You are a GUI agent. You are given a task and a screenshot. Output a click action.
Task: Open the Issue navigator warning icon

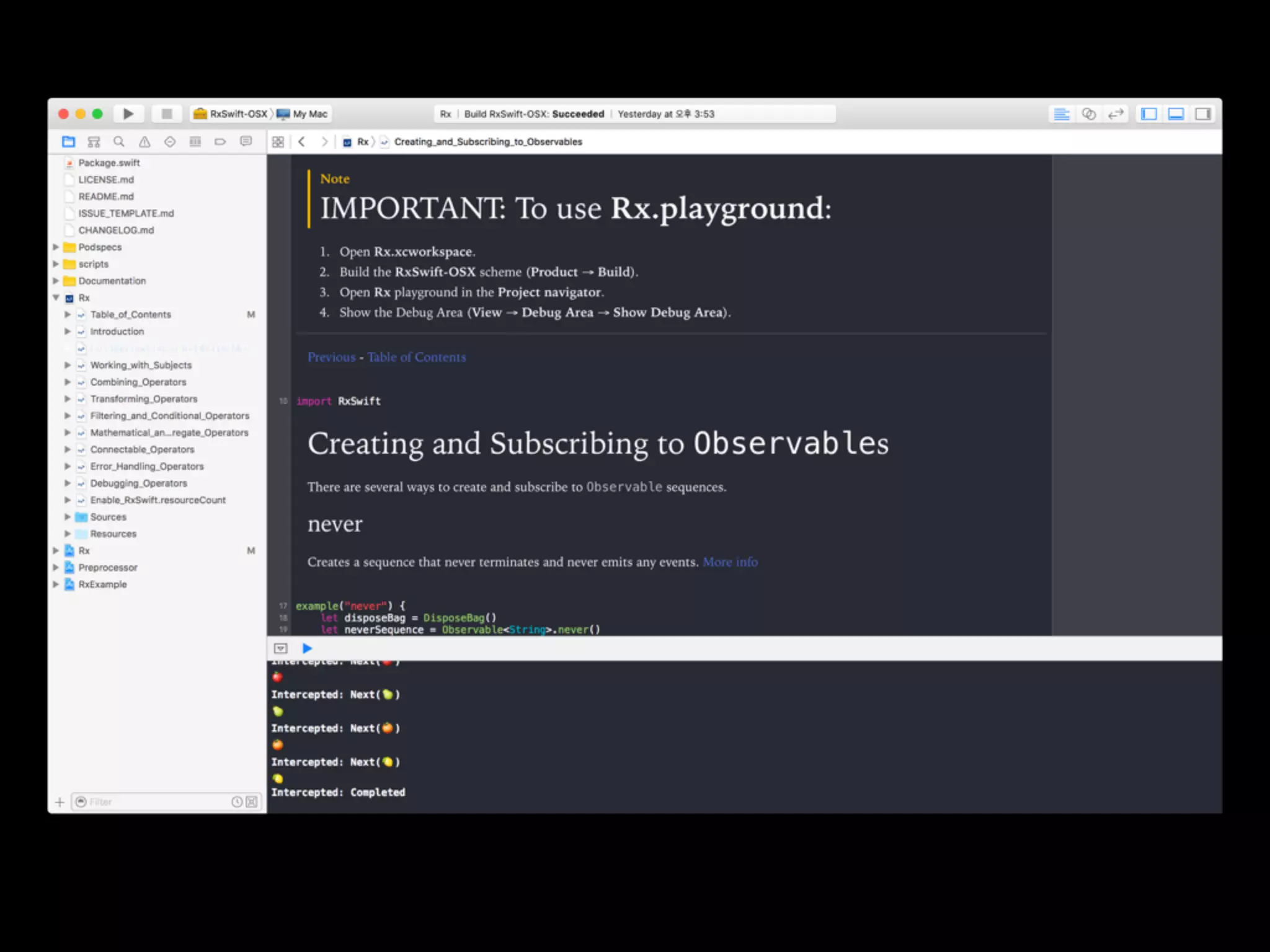144,142
